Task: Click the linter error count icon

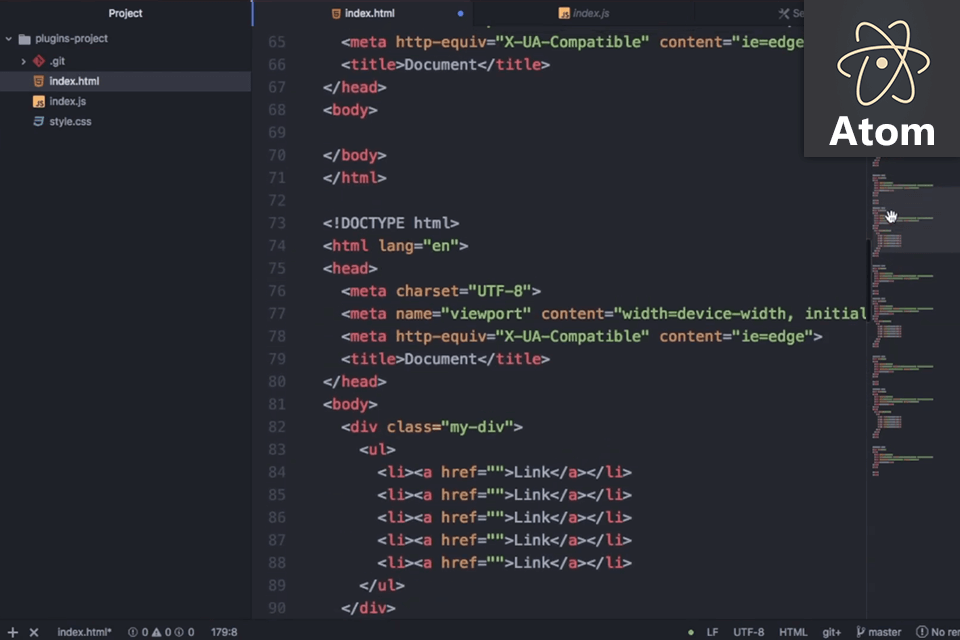Action: (x=132, y=632)
